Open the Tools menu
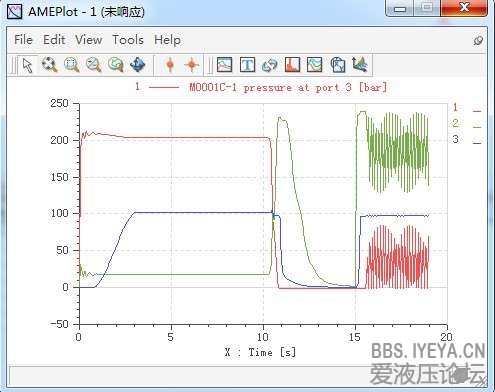The width and height of the screenshot is (495, 392). tap(128, 40)
